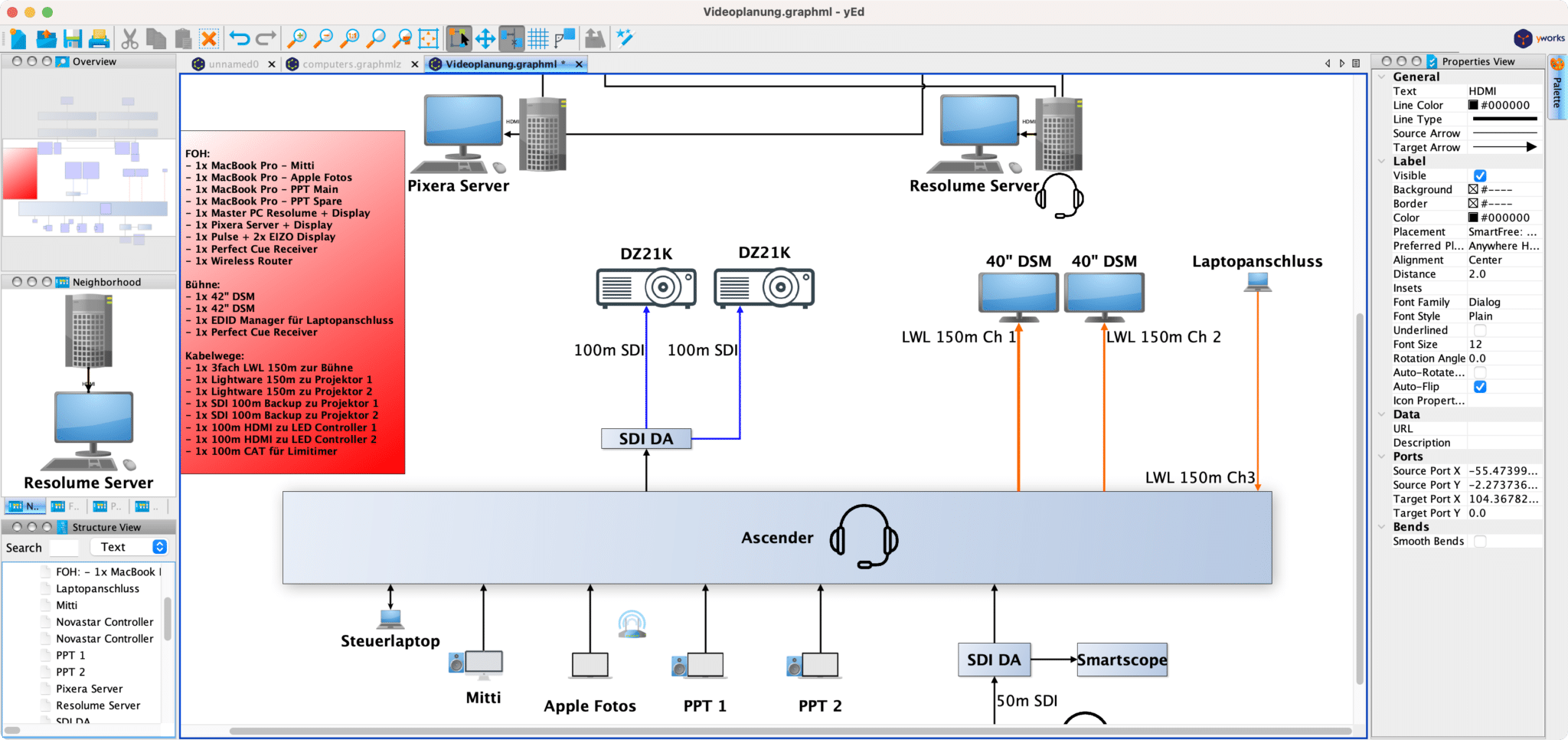Click the Zoom In magnifier icon
The image size is (1568, 740).
(x=296, y=38)
